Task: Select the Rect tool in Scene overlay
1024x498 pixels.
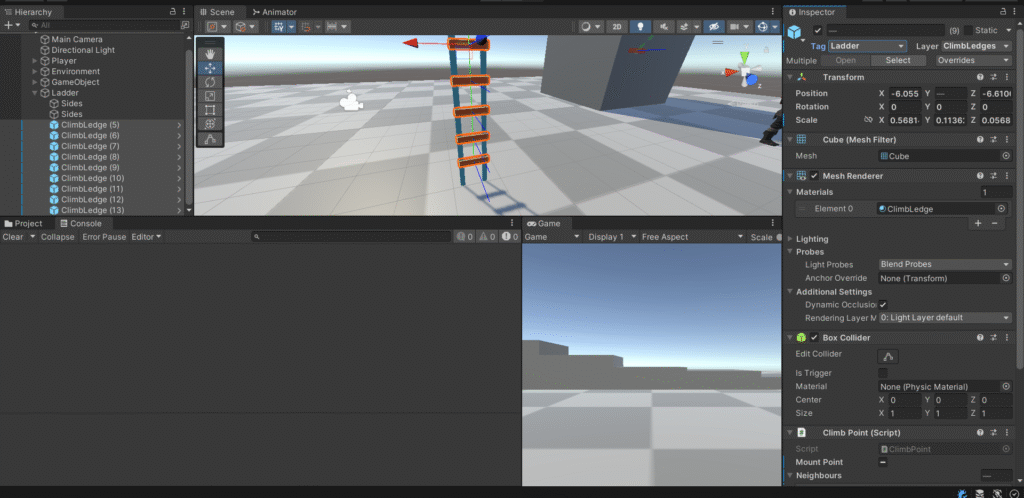Action: [x=210, y=110]
